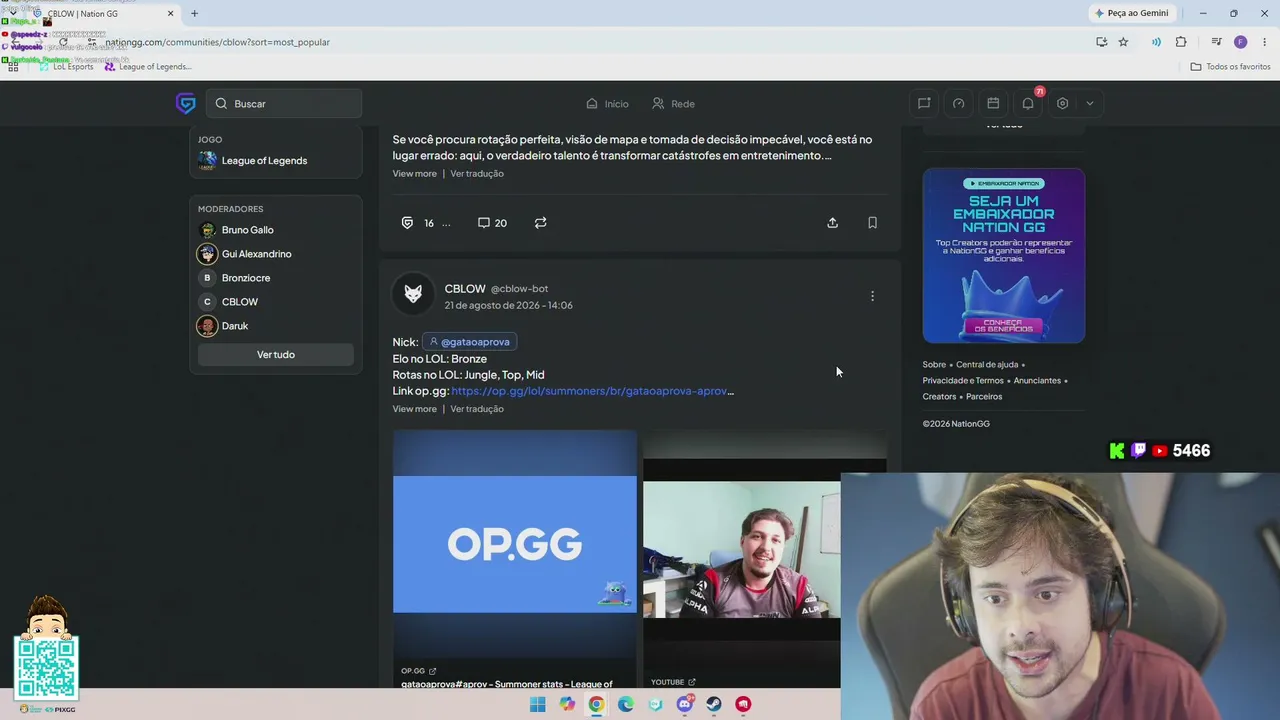Open the League of Legends bookmark

point(147,67)
